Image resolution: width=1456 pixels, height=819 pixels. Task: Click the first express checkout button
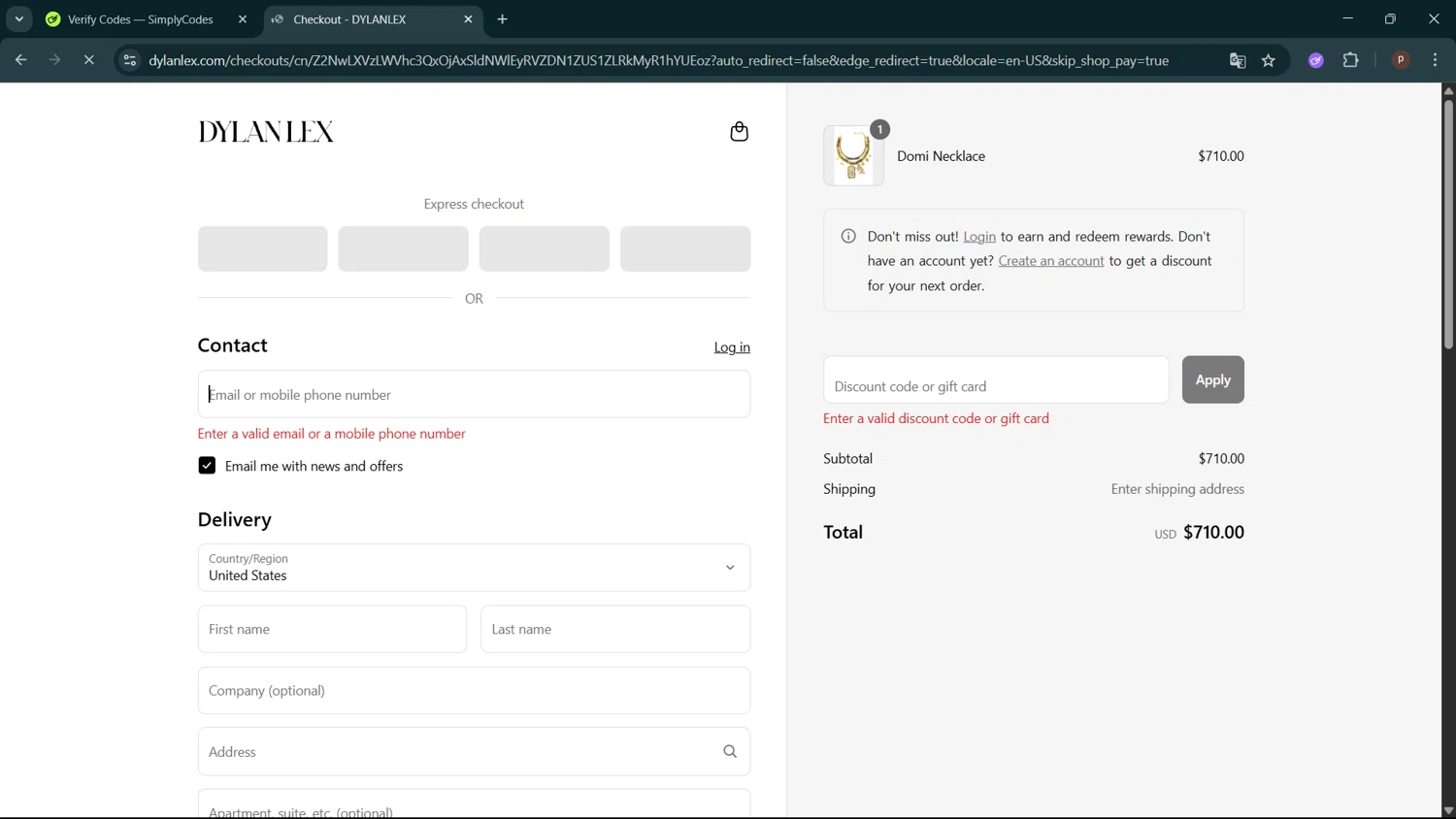tap(262, 248)
